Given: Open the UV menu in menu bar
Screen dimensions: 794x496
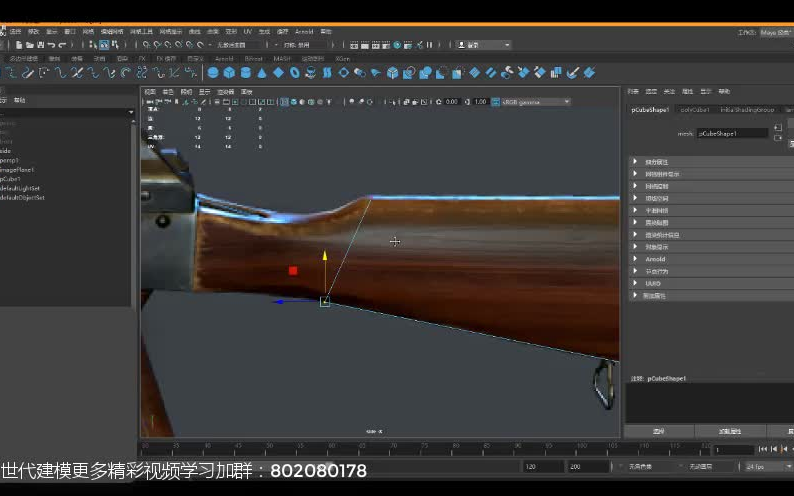Looking at the screenshot, I should (x=247, y=32).
